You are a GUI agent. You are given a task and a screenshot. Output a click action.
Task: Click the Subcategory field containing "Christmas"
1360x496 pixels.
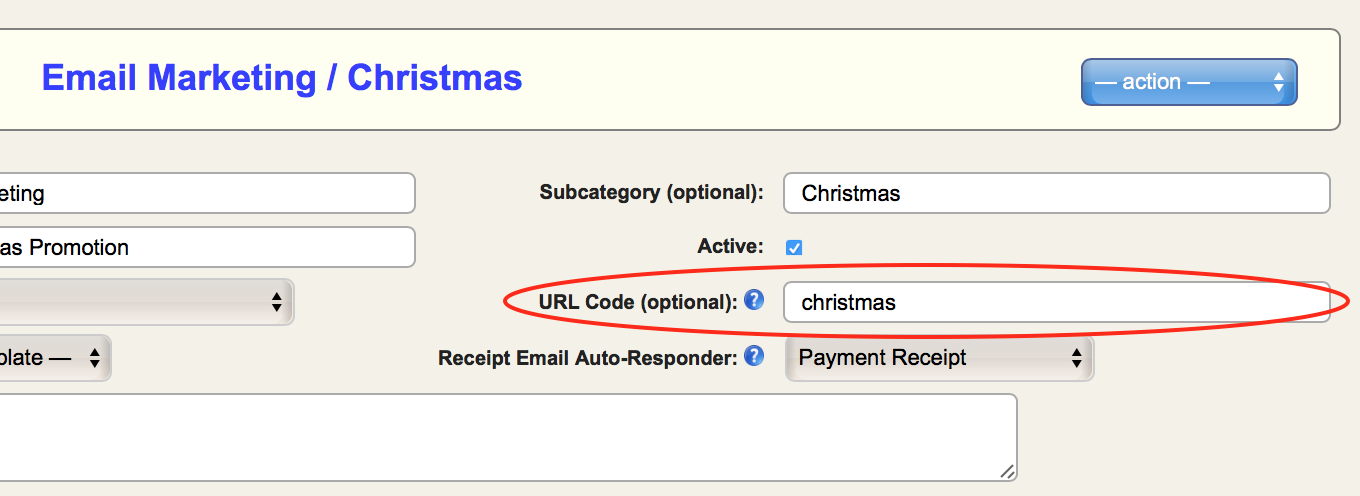[x=1056, y=193]
